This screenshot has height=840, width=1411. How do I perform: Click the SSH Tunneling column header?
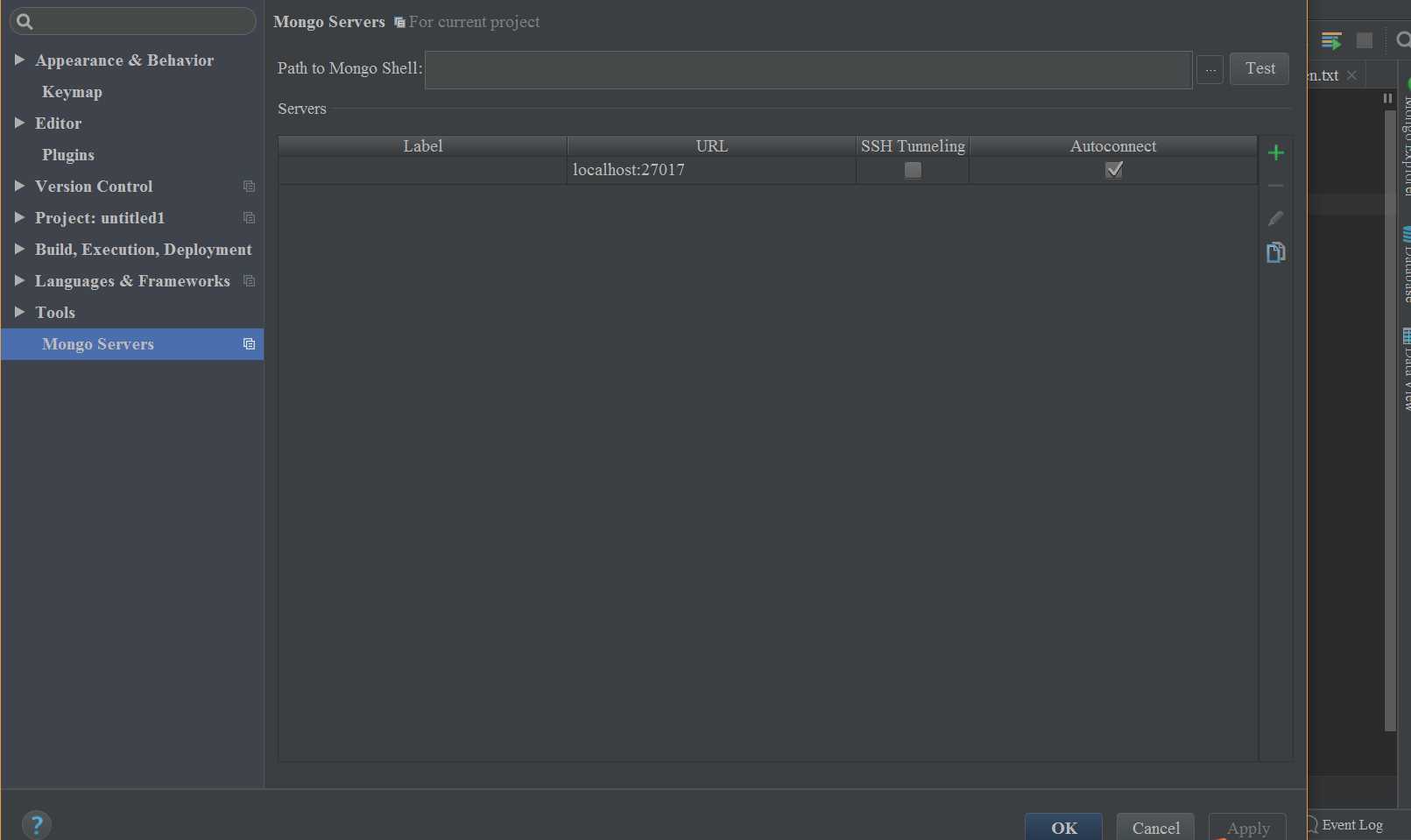click(x=913, y=146)
